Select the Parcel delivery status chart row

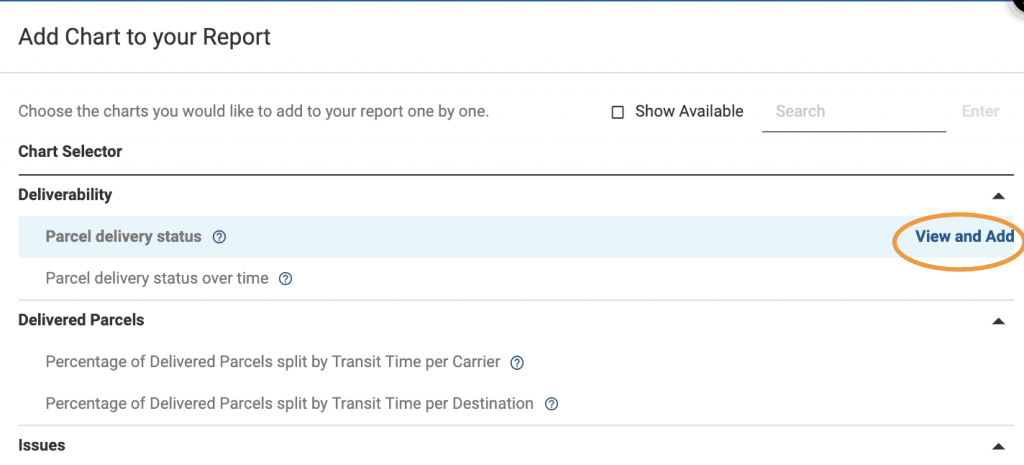pyautogui.click(x=124, y=237)
